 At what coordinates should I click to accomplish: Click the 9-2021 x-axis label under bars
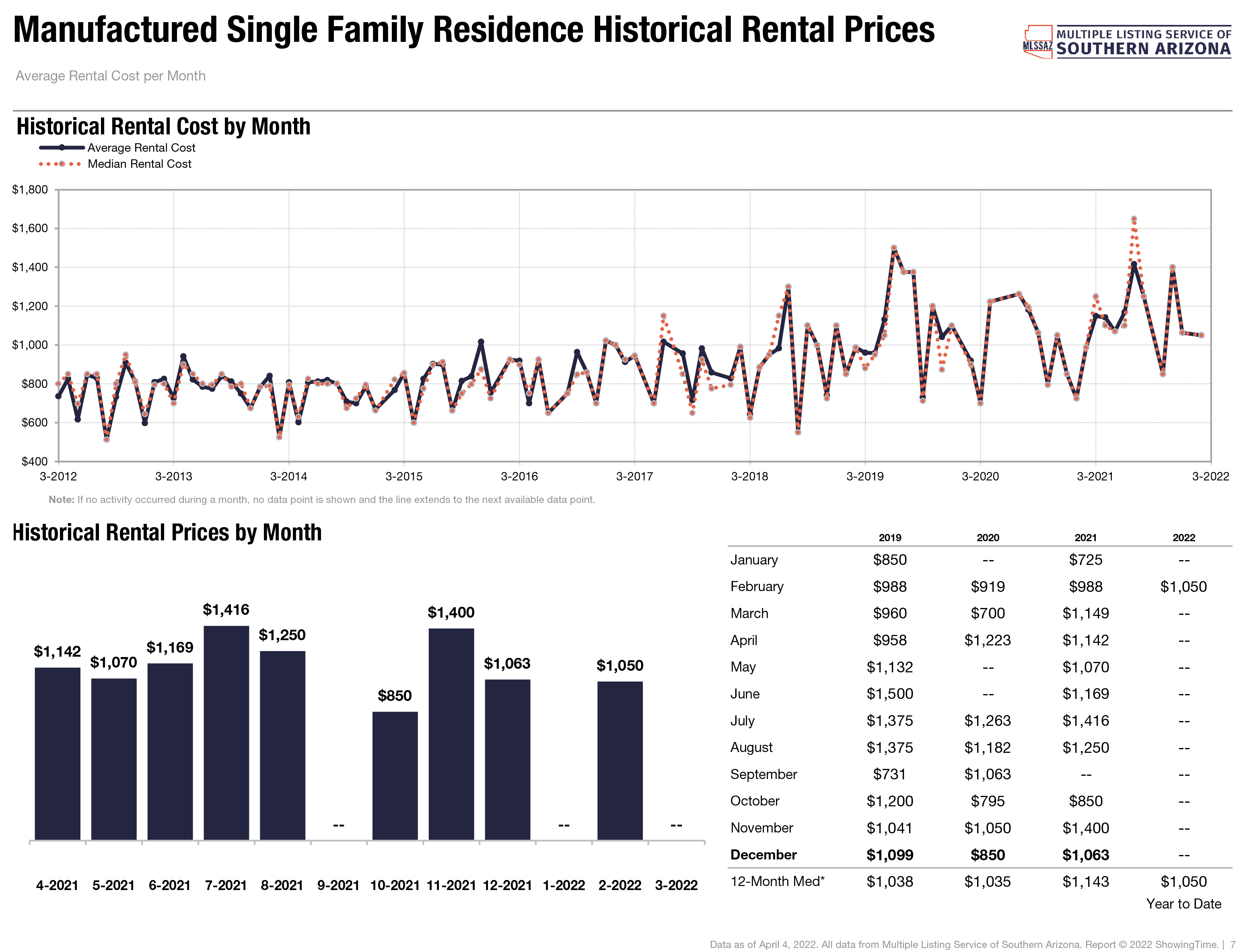338,885
